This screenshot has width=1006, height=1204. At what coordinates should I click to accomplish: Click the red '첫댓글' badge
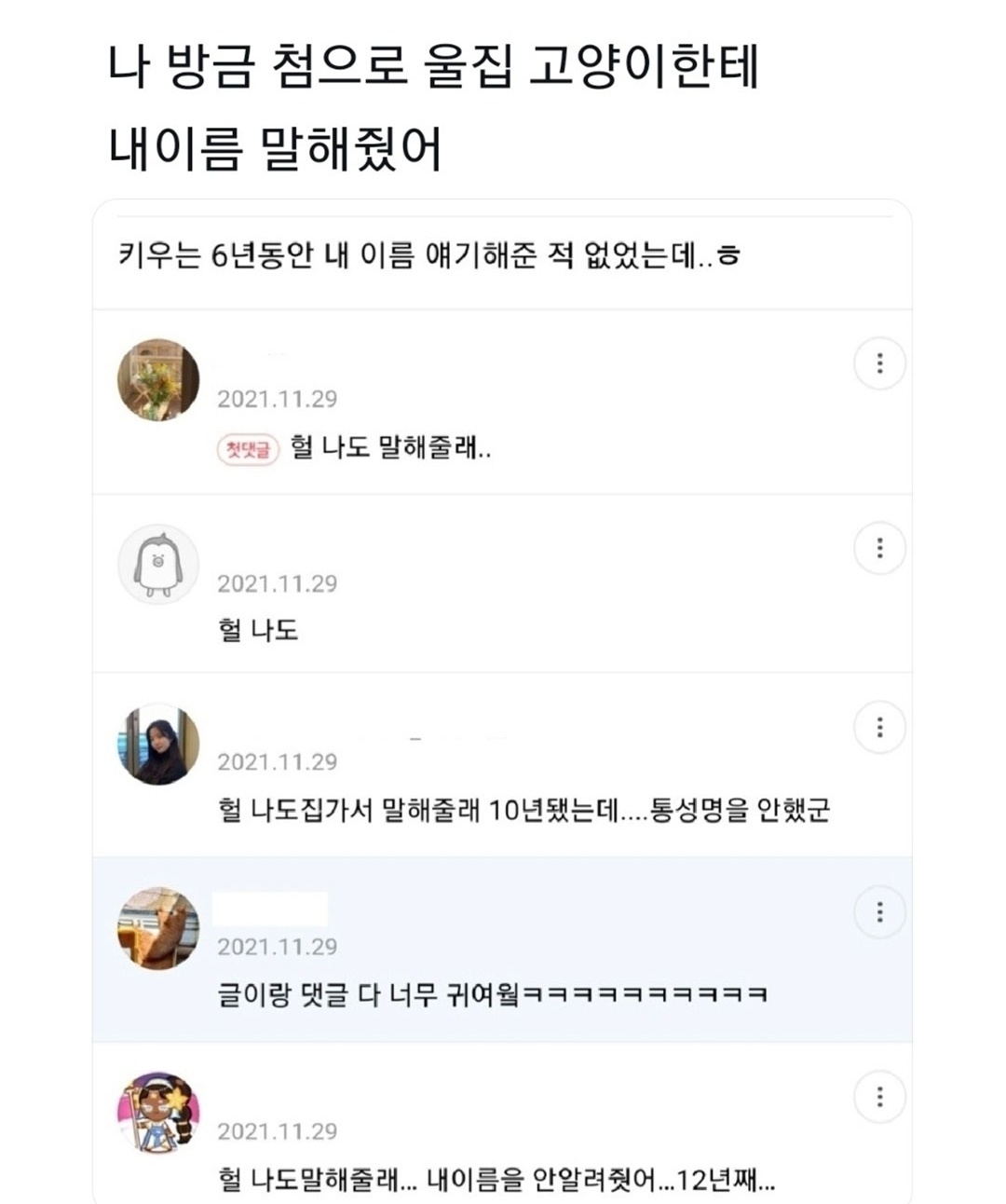point(248,450)
